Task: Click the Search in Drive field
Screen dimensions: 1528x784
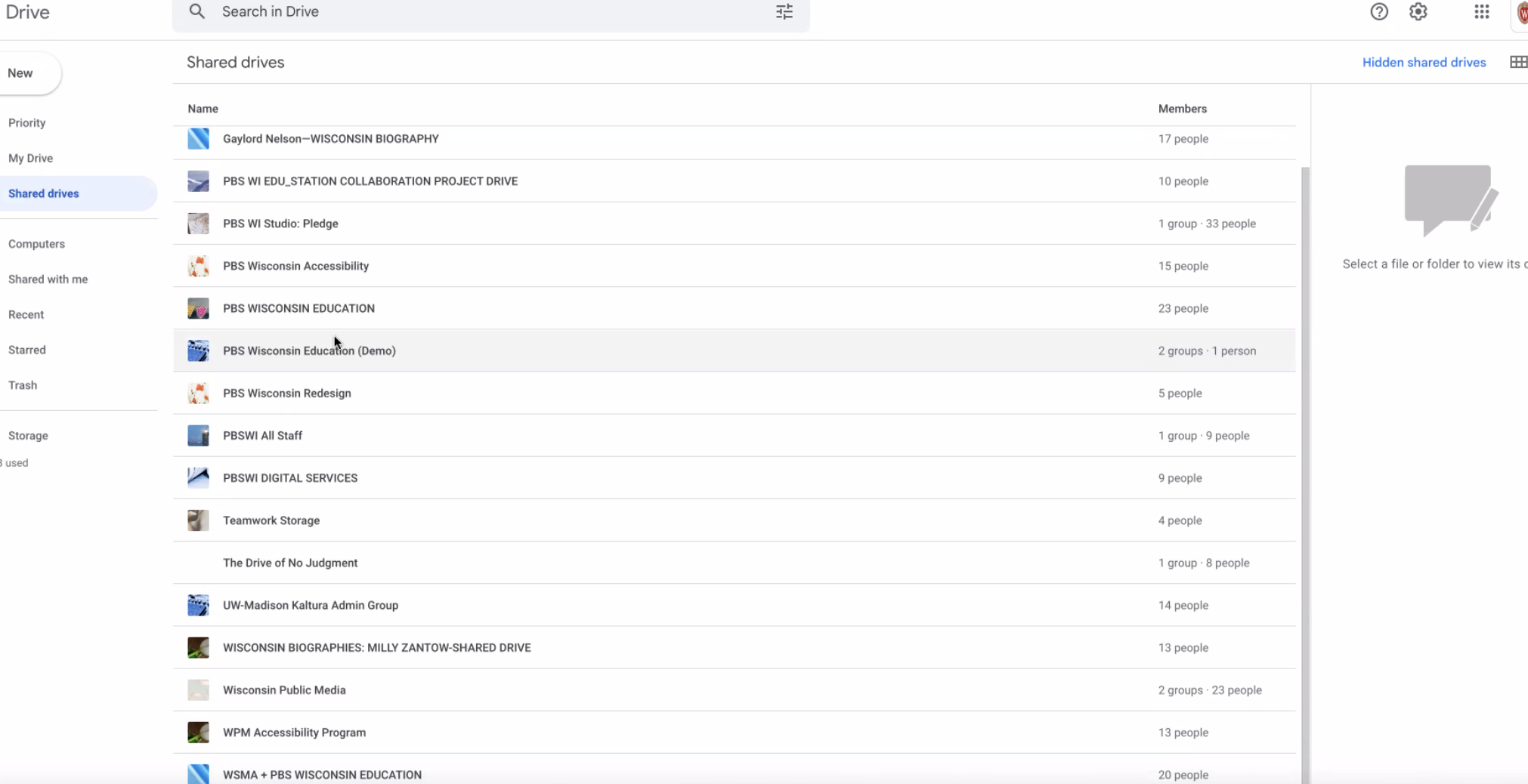Action: (491, 11)
